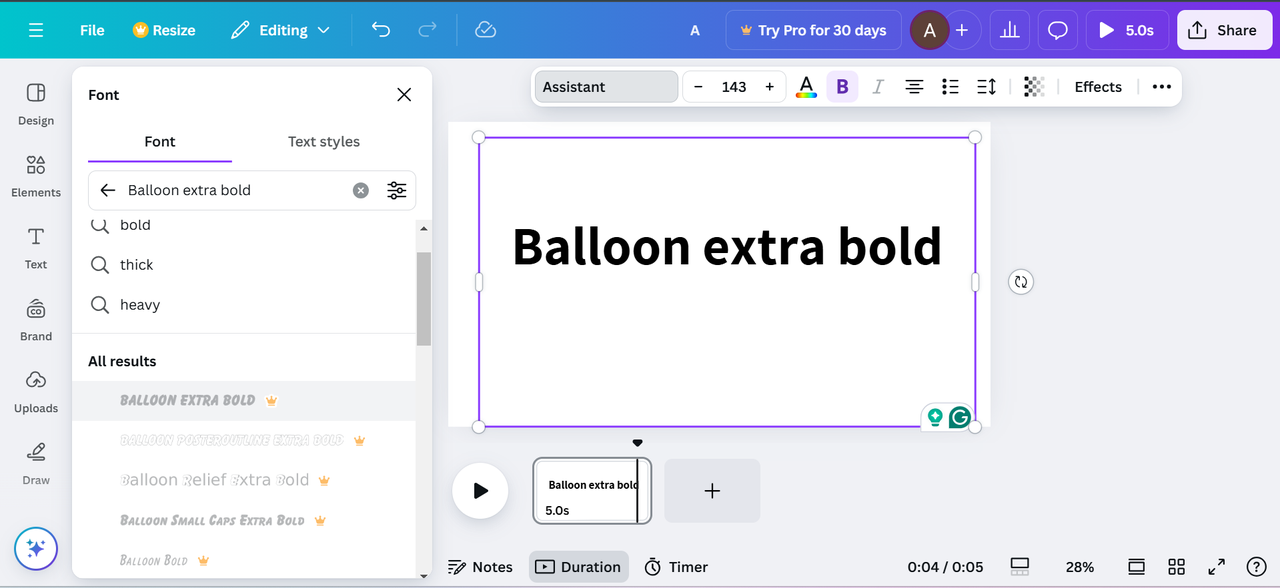
Task: Undo the last action
Action: point(381,30)
